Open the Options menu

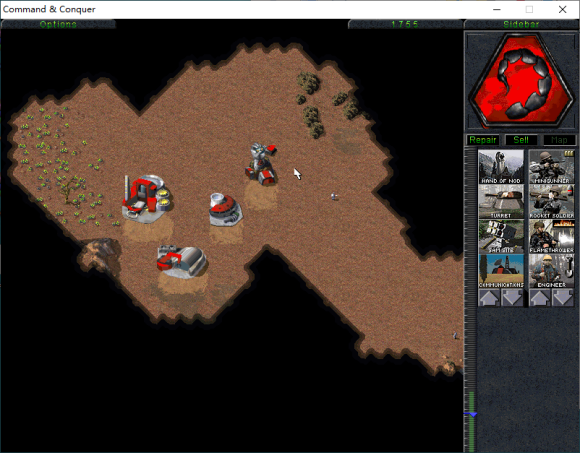[x=58, y=24]
